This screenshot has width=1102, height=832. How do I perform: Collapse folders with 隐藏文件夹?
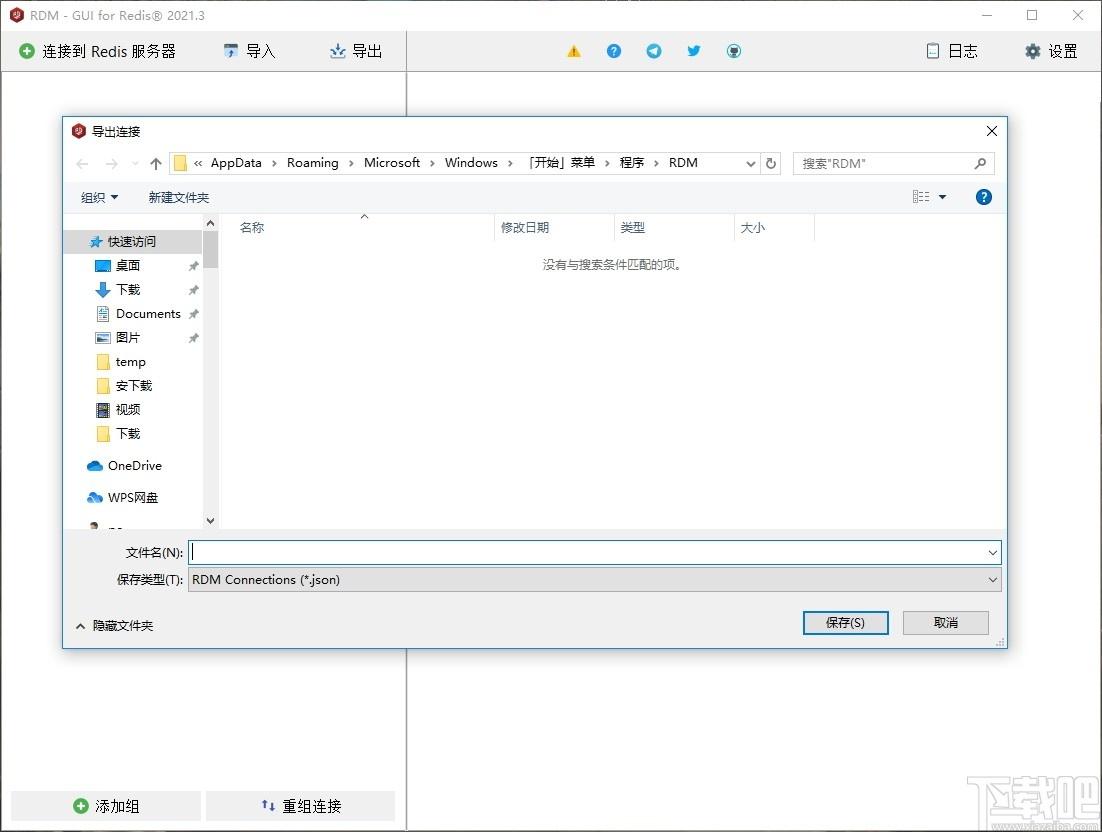click(x=114, y=625)
